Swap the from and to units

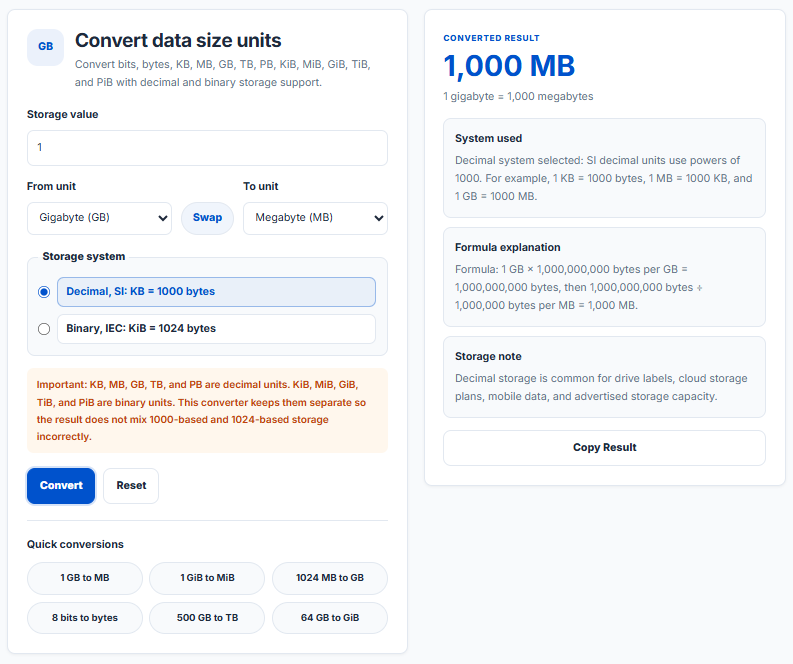coord(207,218)
